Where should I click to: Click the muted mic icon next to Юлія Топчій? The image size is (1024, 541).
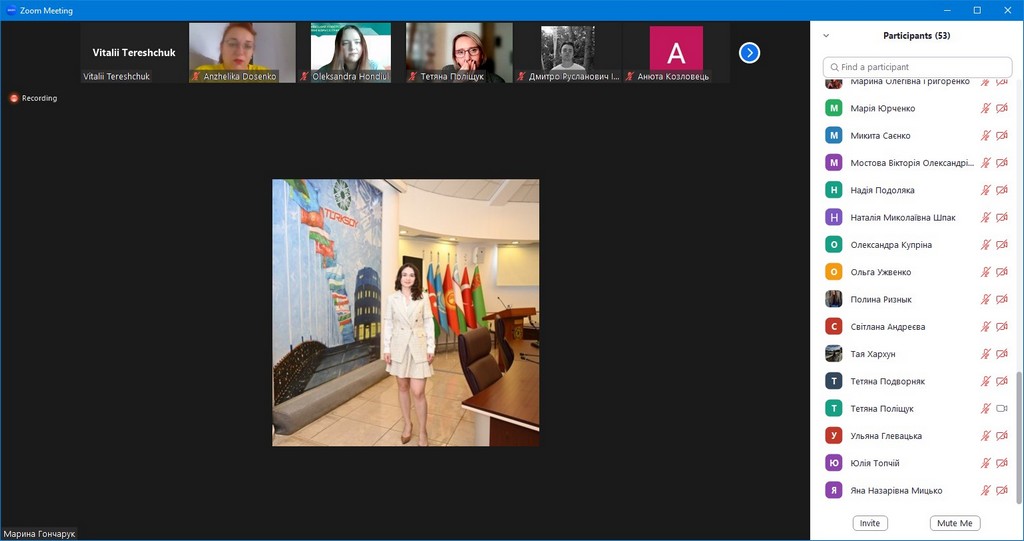(x=985, y=463)
